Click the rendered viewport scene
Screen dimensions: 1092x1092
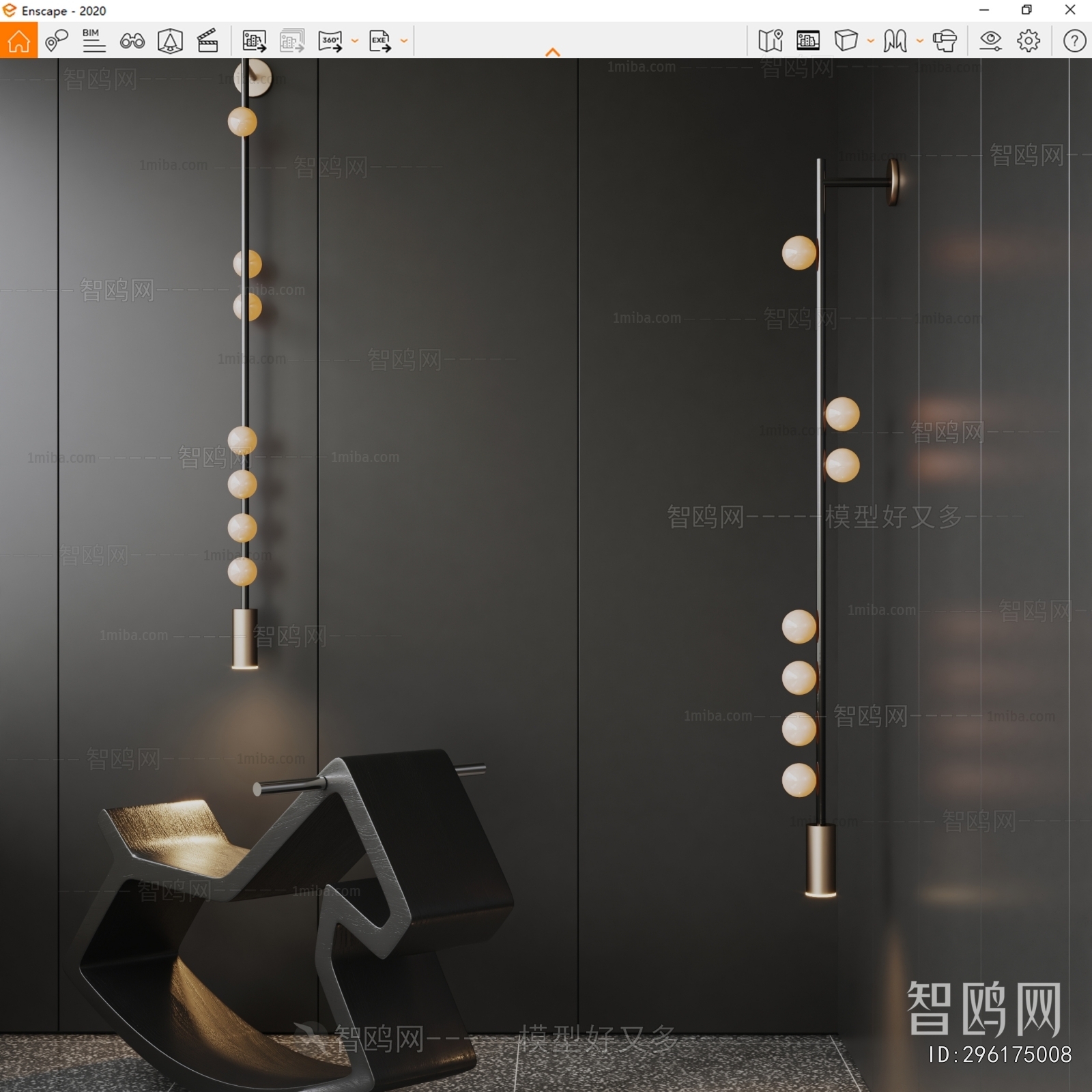click(546, 575)
